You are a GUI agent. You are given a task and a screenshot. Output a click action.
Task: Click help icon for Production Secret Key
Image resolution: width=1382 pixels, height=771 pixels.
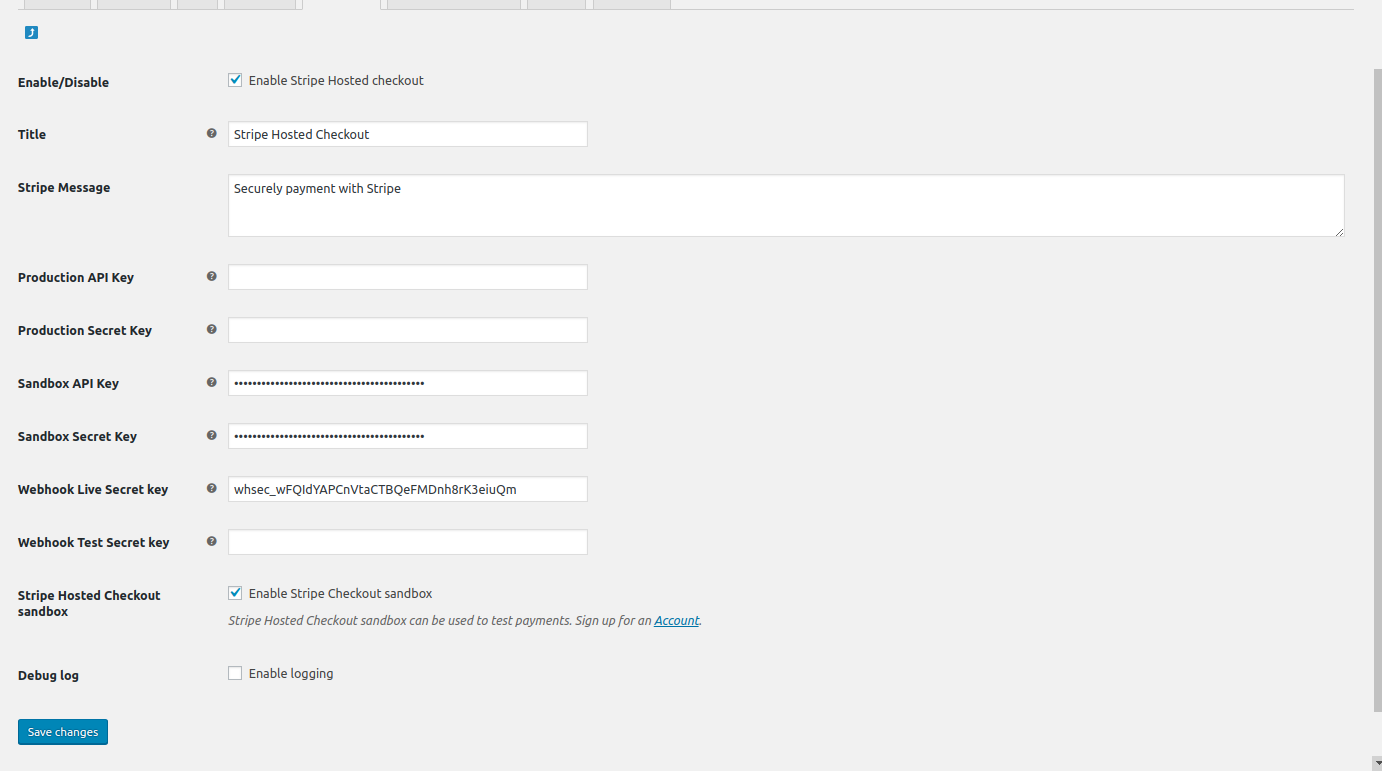click(211, 329)
